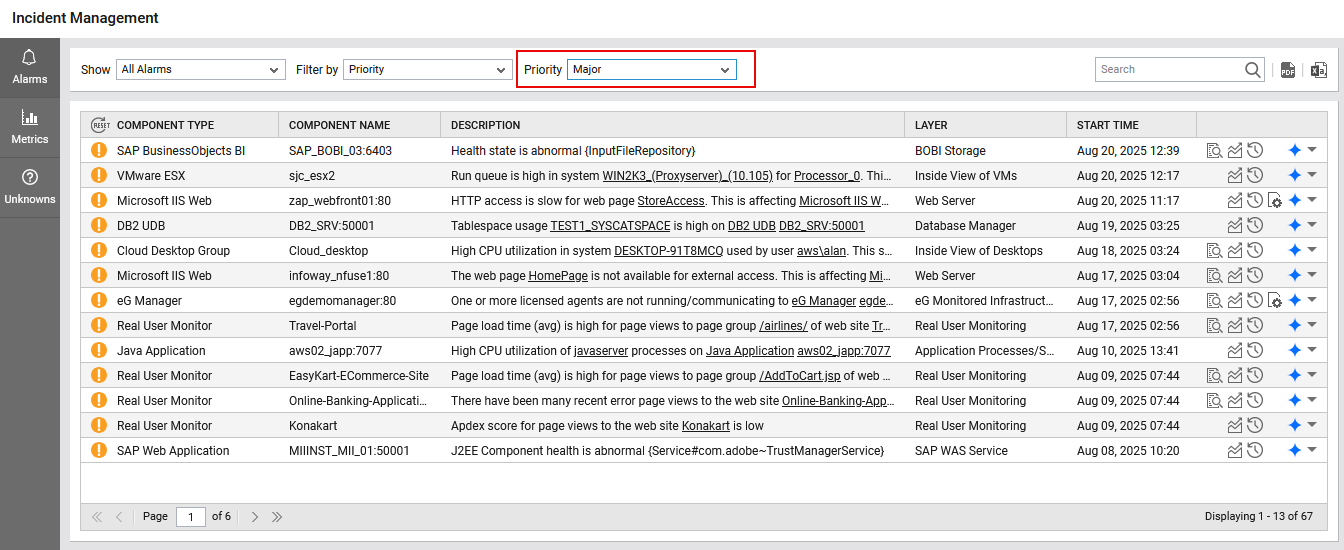Open settings-page icon for zap_webfront01:80 row
This screenshot has width=1344, height=550.
point(1275,201)
